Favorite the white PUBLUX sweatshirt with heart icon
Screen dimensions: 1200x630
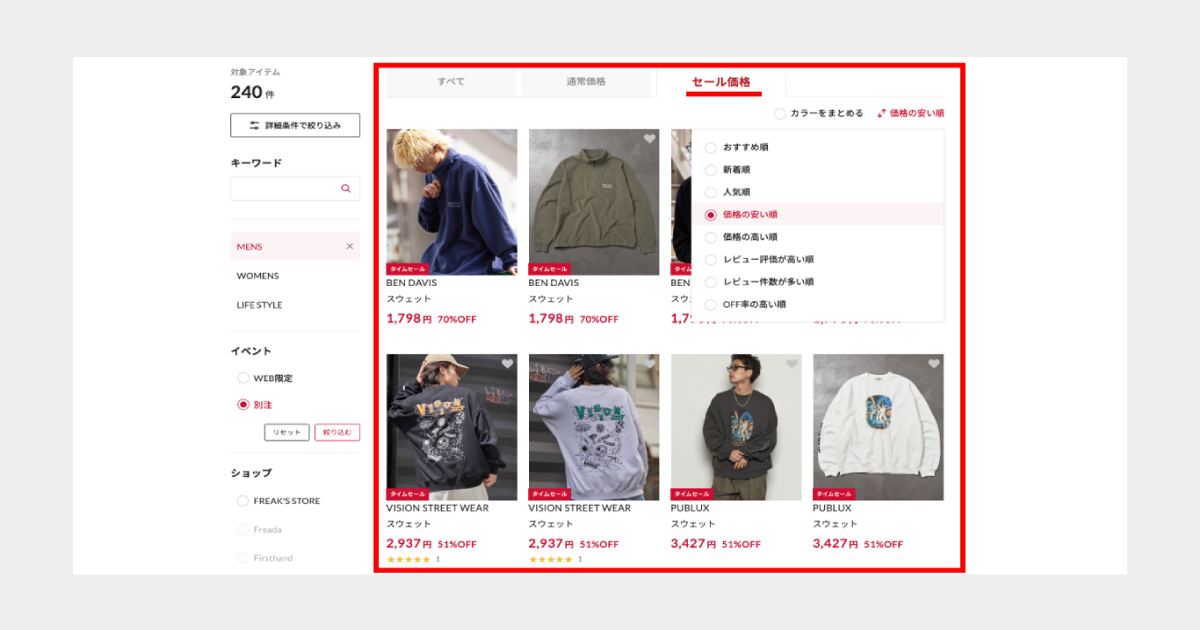[933, 364]
